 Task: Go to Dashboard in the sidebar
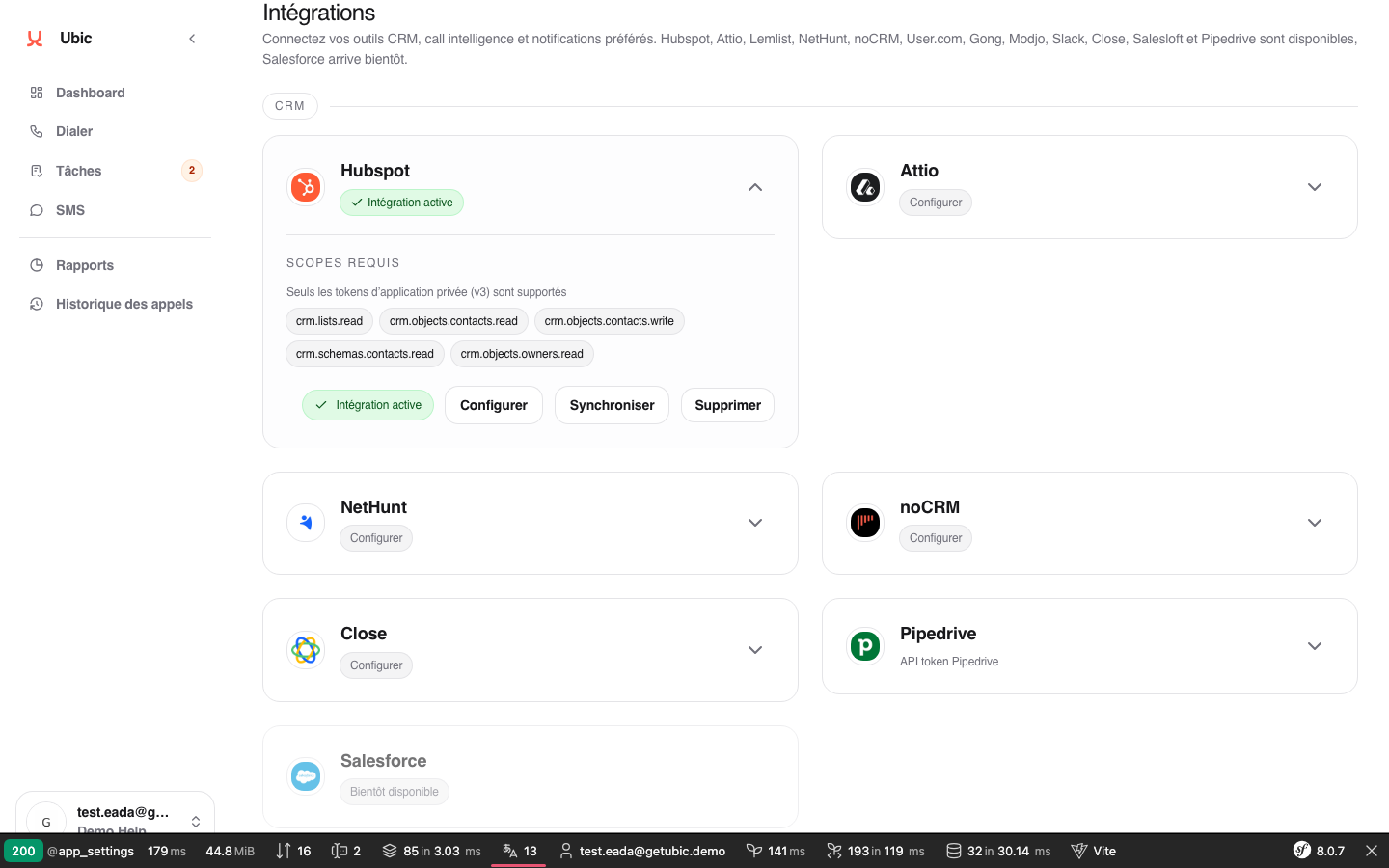click(115, 93)
